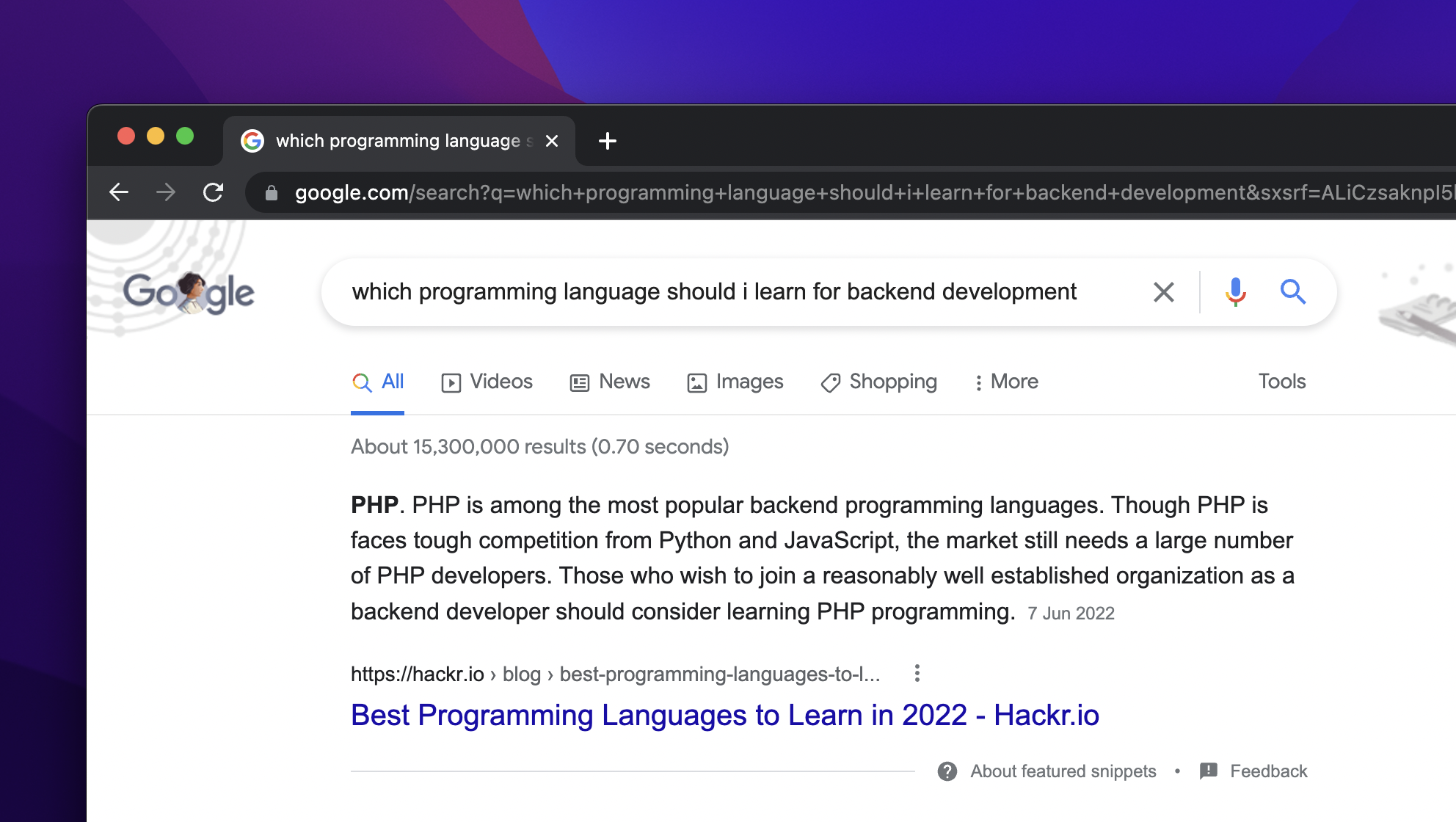Click 'About 15,300,000 results' stats text
The image size is (1456, 822).
[x=540, y=446]
